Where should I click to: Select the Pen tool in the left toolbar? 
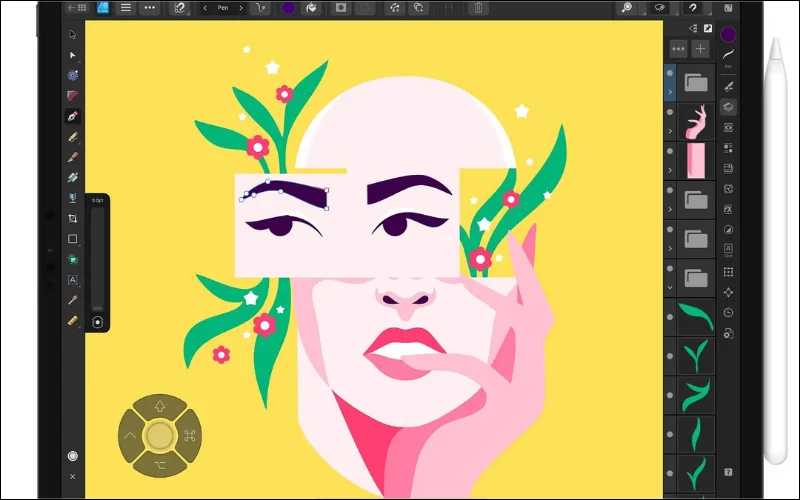(x=72, y=116)
